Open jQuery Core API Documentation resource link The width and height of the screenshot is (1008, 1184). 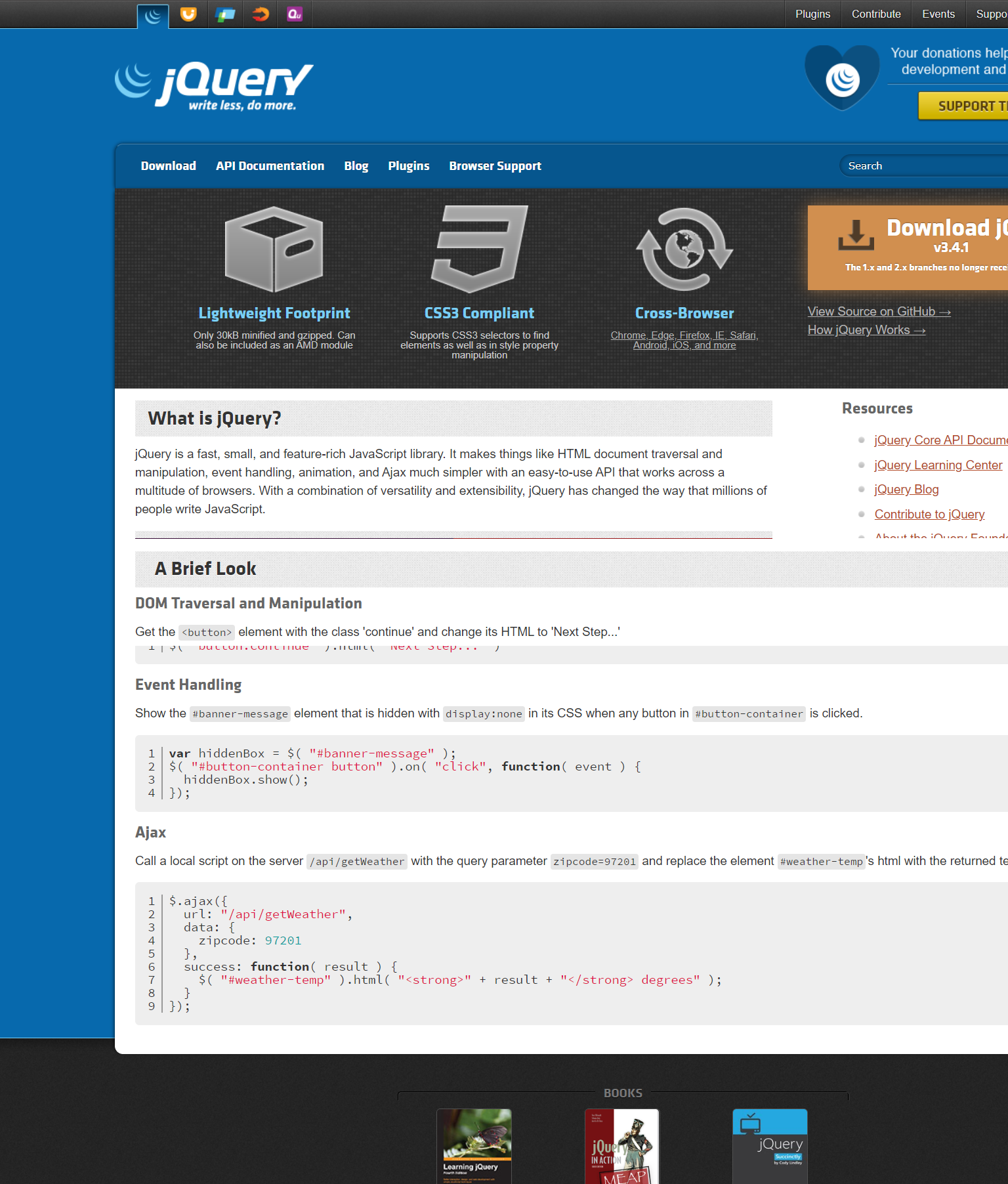(941, 440)
